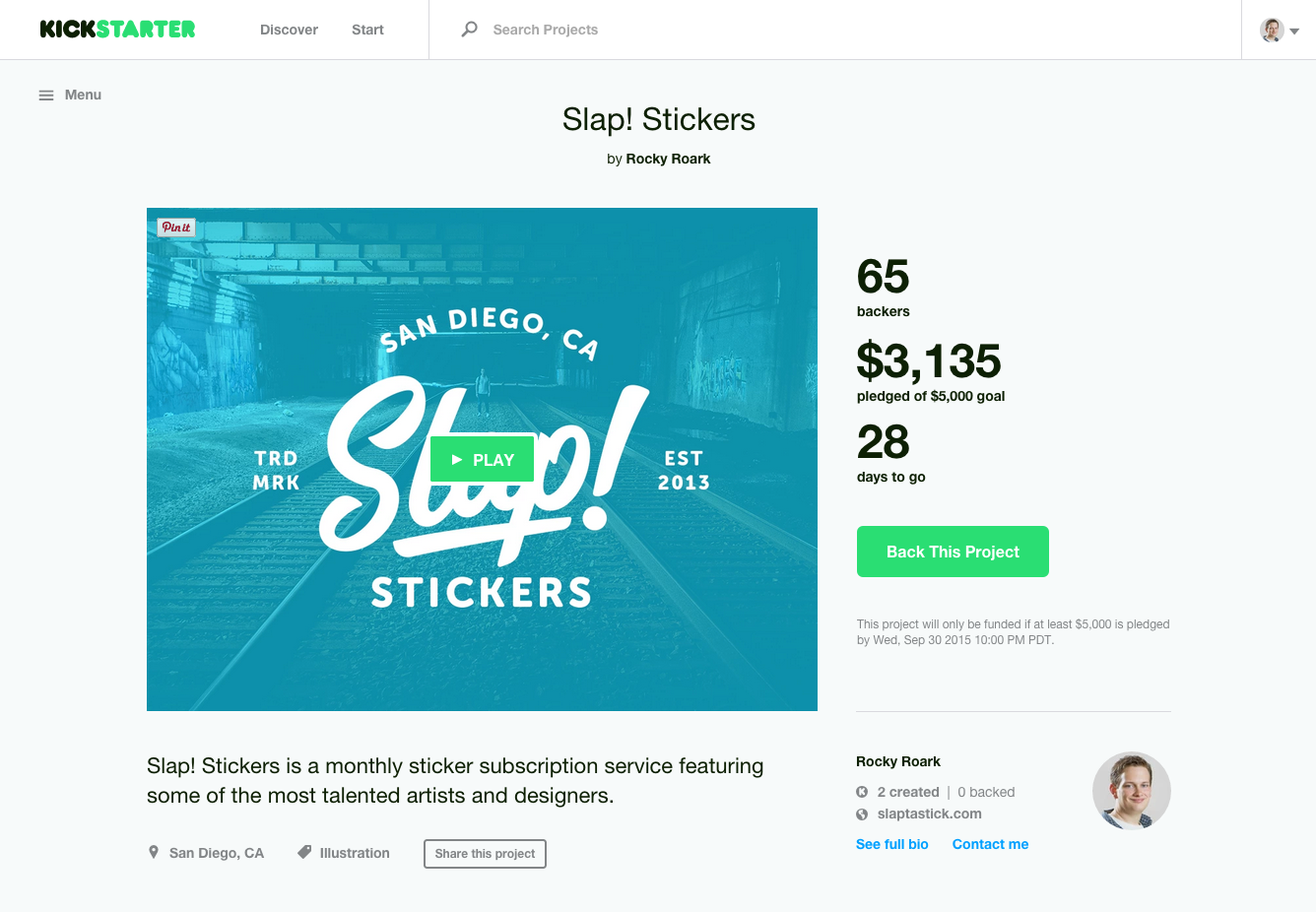Play the Slap! Stickers video

[x=483, y=460]
